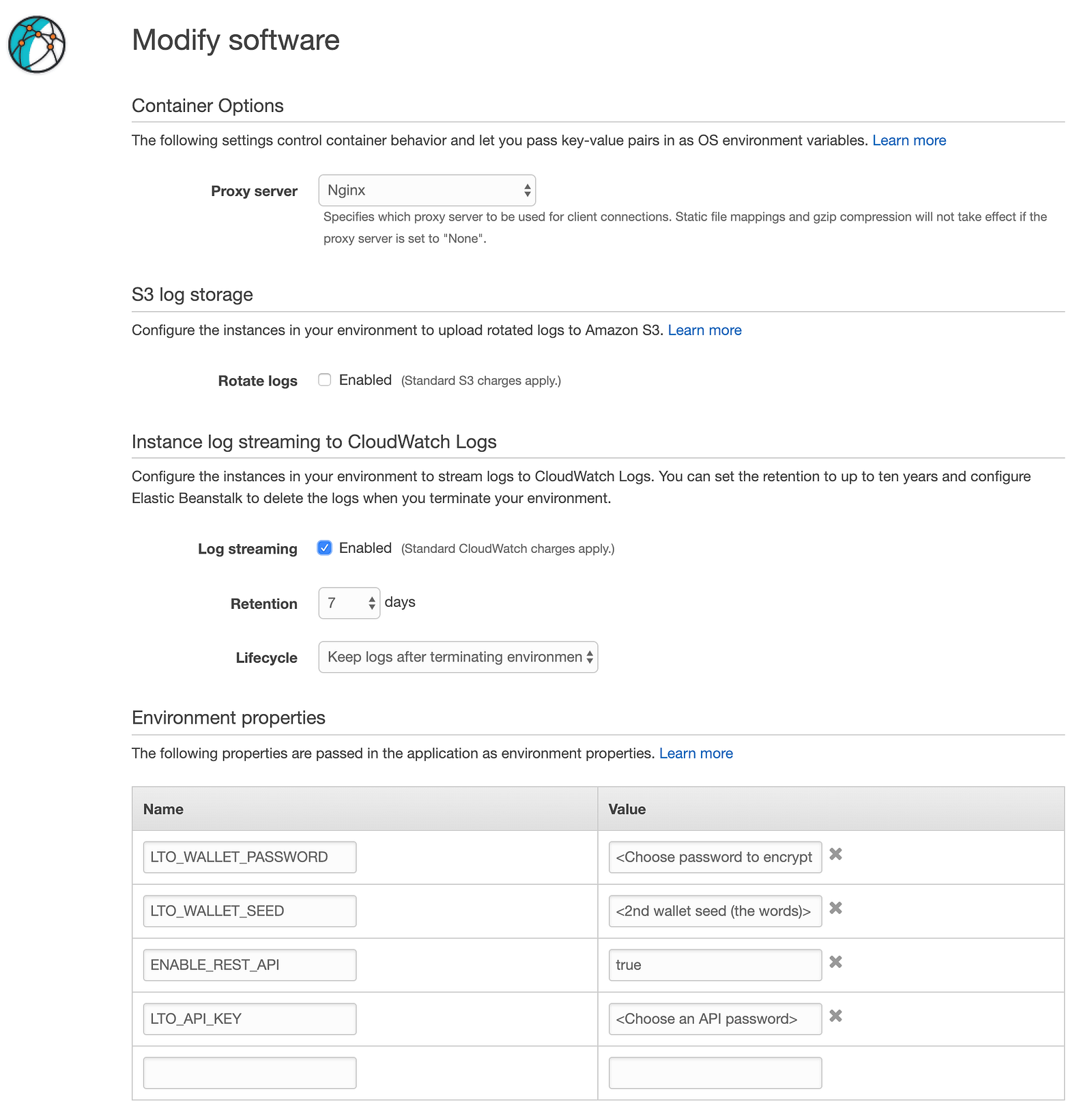This screenshot has width=1092, height=1114.
Task: Open the Proxy server dropdown
Action: coord(427,190)
